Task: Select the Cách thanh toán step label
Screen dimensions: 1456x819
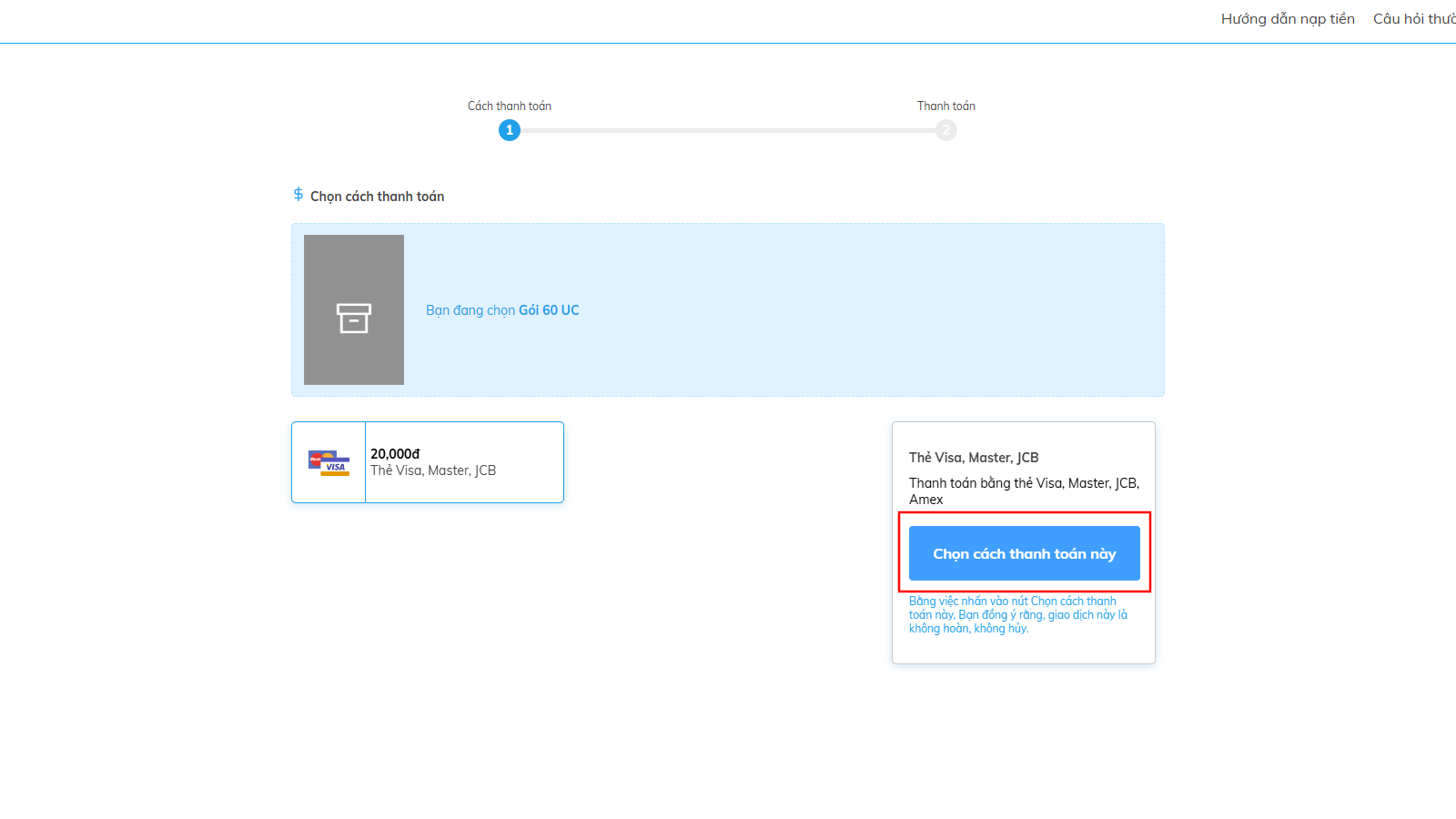Action: 510,106
